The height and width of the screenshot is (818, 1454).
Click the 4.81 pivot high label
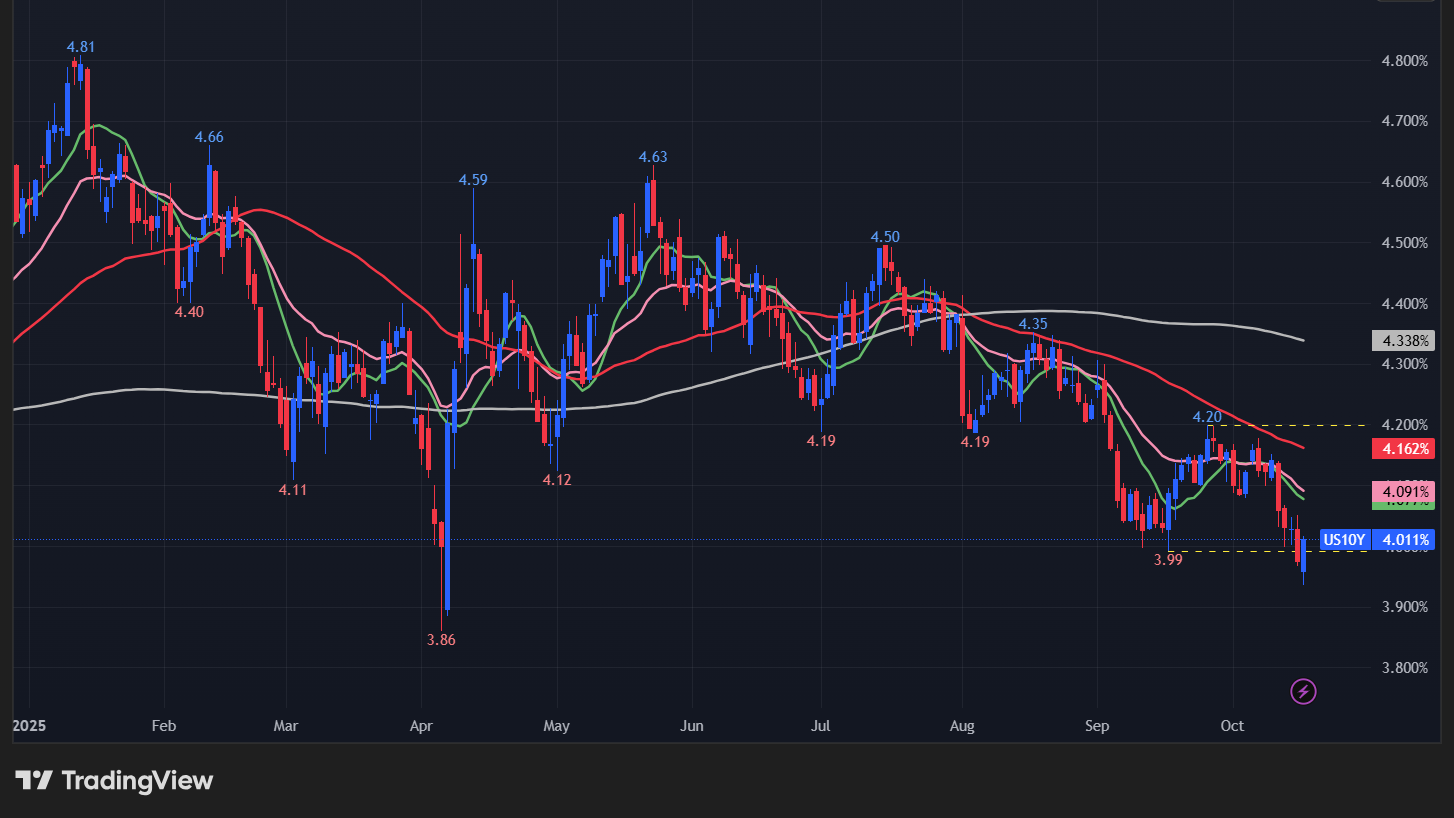click(x=81, y=47)
